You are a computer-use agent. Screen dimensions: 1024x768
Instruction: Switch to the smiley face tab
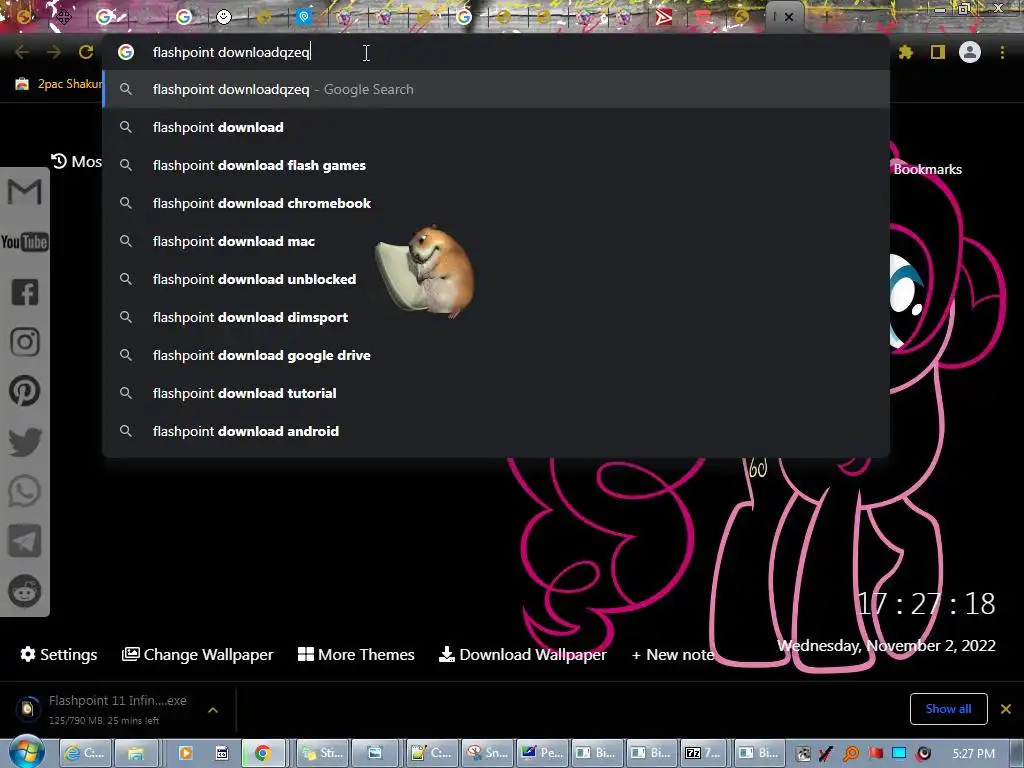(x=224, y=17)
